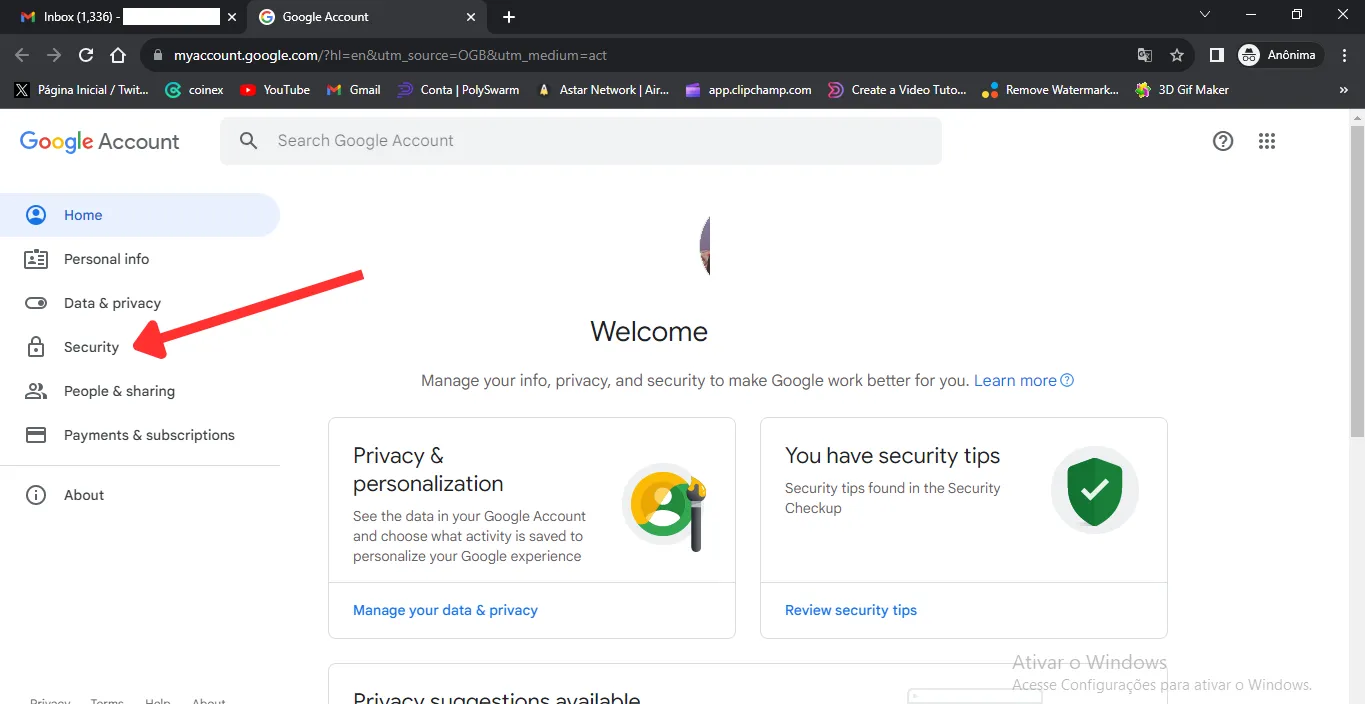Click the Personal info ID card icon
This screenshot has height=704, width=1365.
(36, 259)
